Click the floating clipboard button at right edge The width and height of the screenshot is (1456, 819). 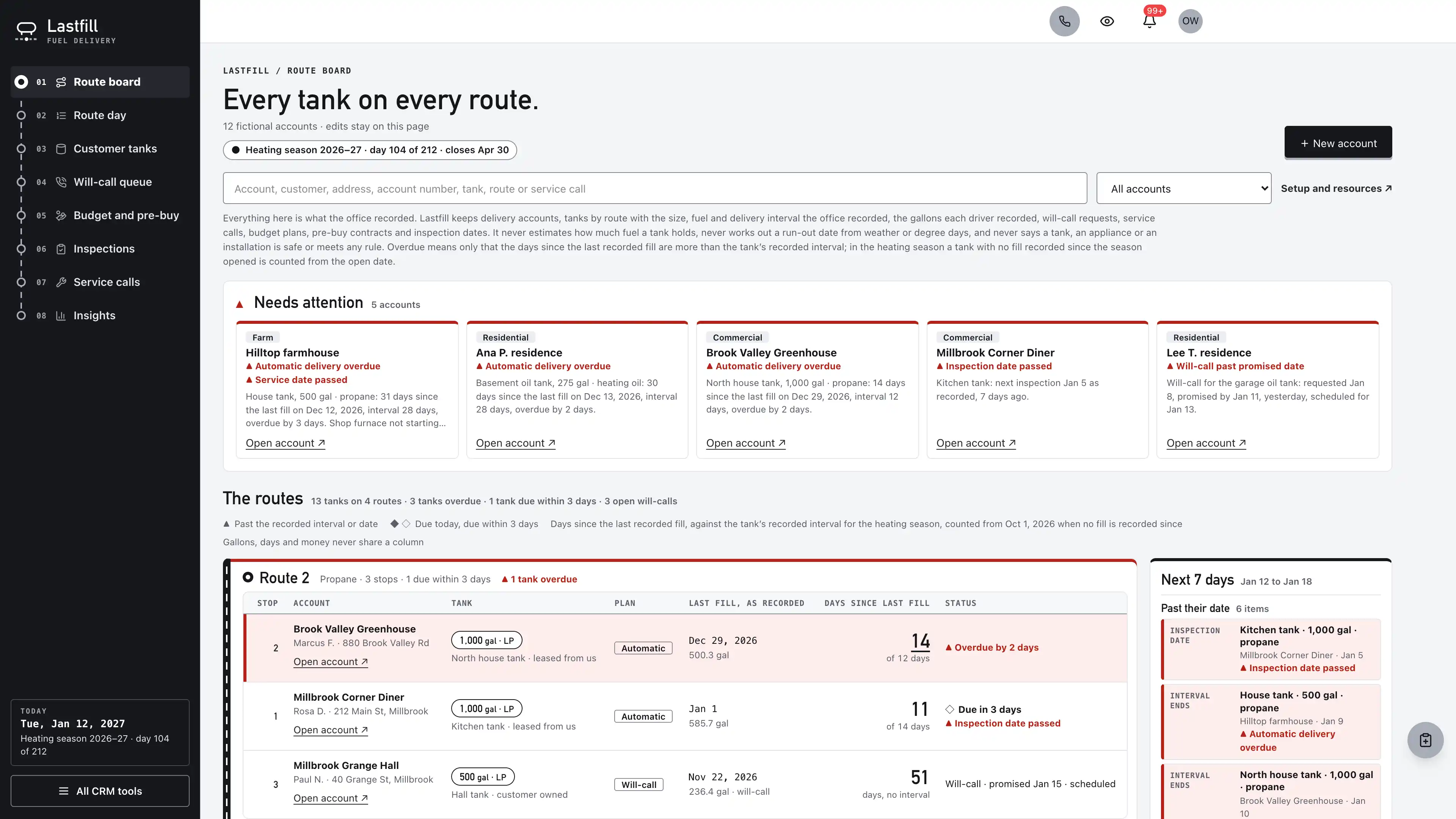click(1425, 740)
